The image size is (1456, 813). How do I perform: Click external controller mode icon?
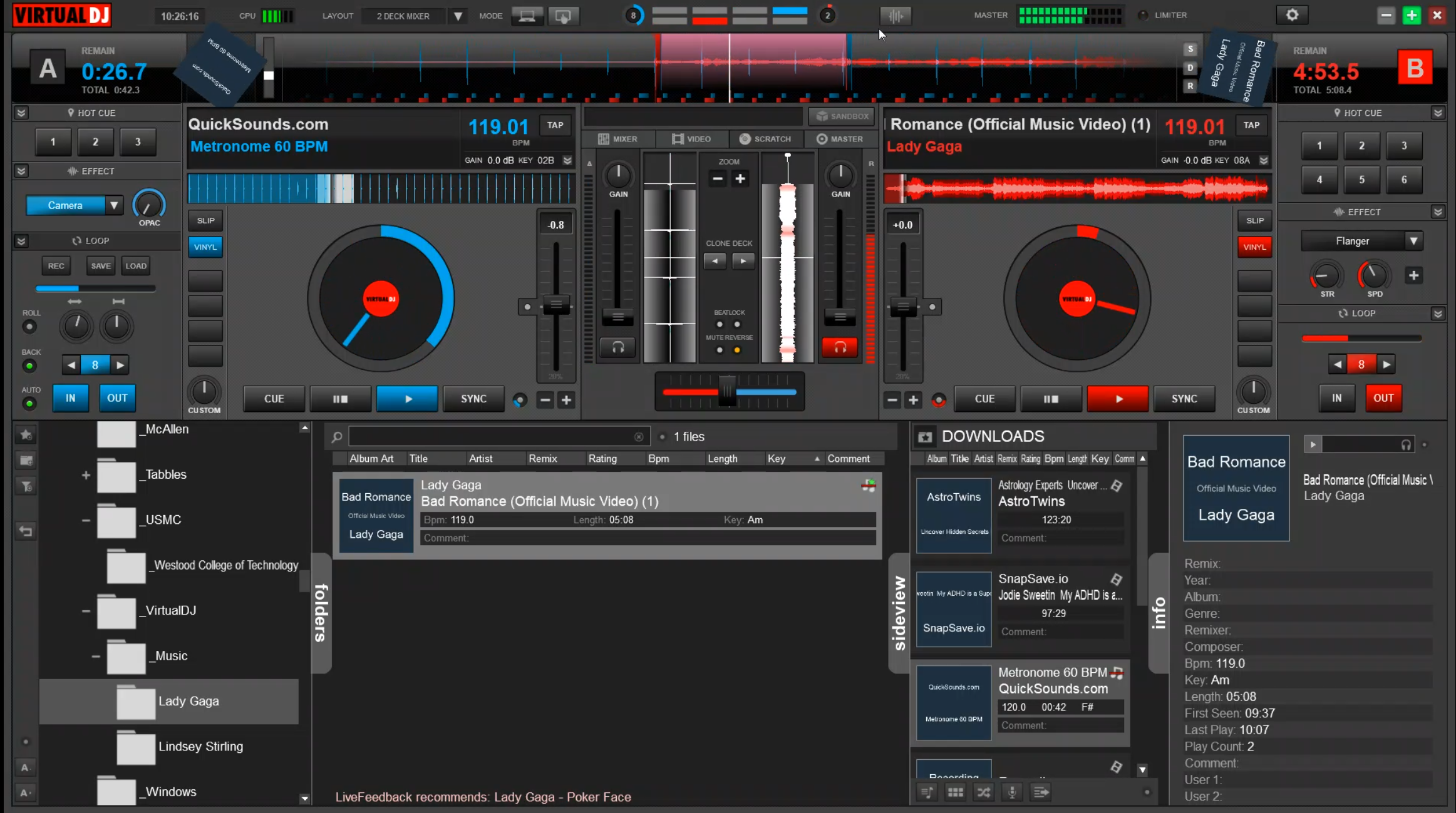(563, 16)
